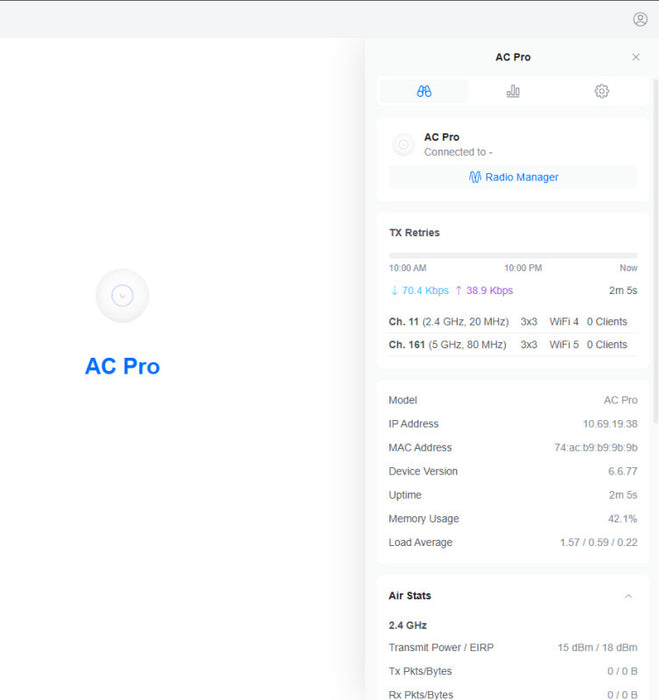
Task: Click the AP device thumbnail in panel header
Action: [x=403, y=145]
